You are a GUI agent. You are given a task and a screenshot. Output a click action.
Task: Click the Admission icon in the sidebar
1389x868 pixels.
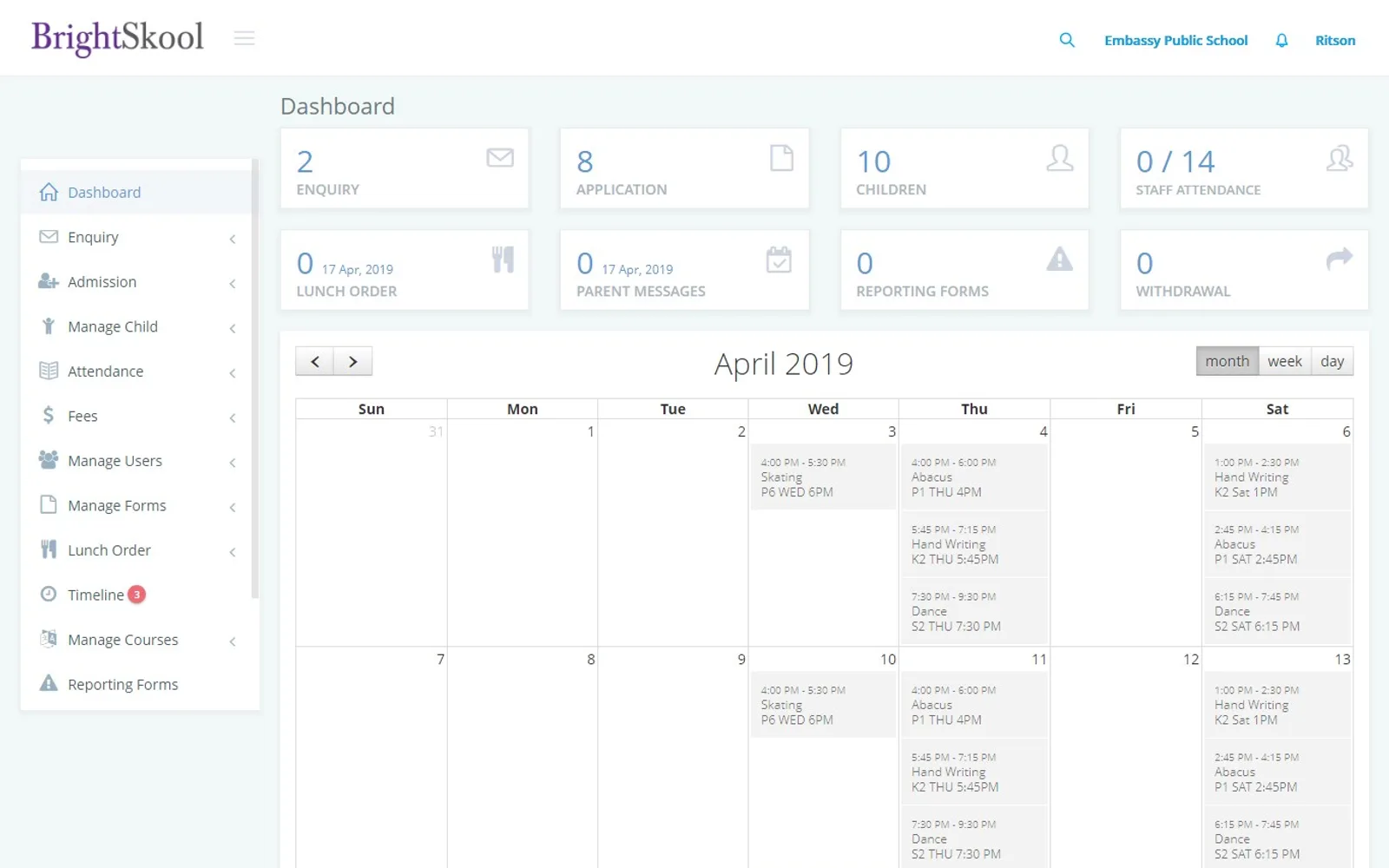pos(49,281)
